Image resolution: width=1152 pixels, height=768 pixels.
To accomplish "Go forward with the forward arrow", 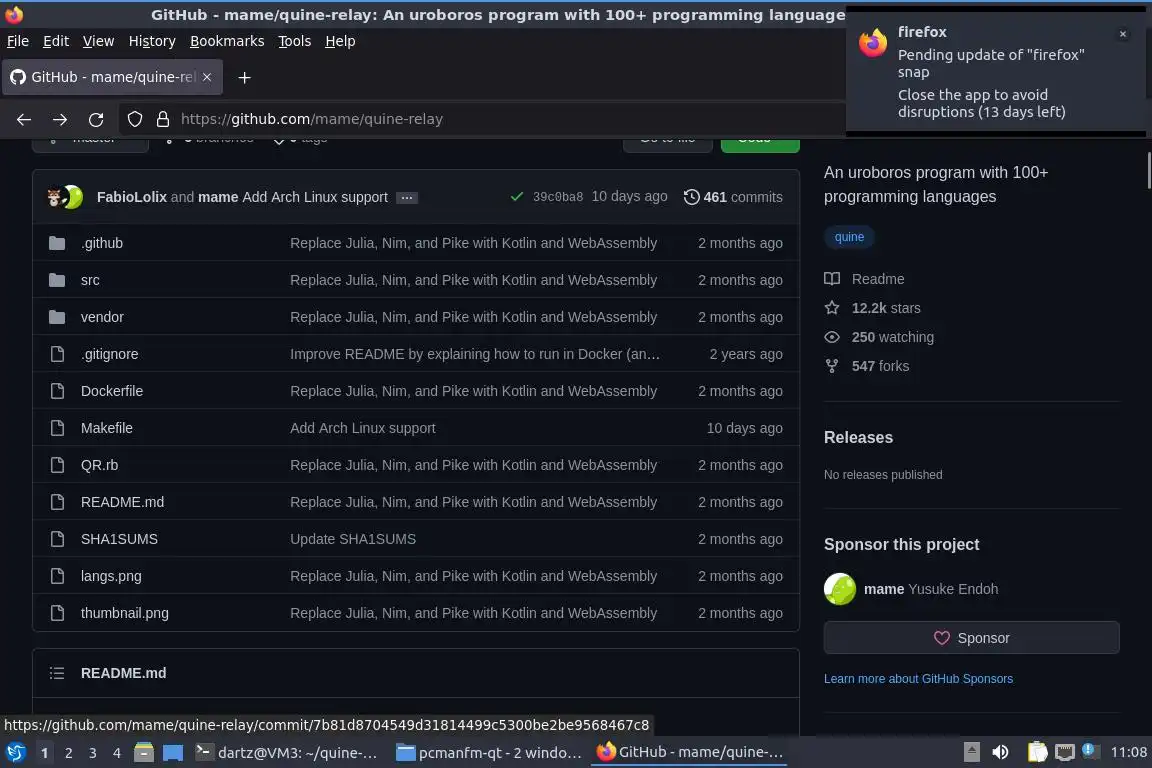I will point(60,119).
